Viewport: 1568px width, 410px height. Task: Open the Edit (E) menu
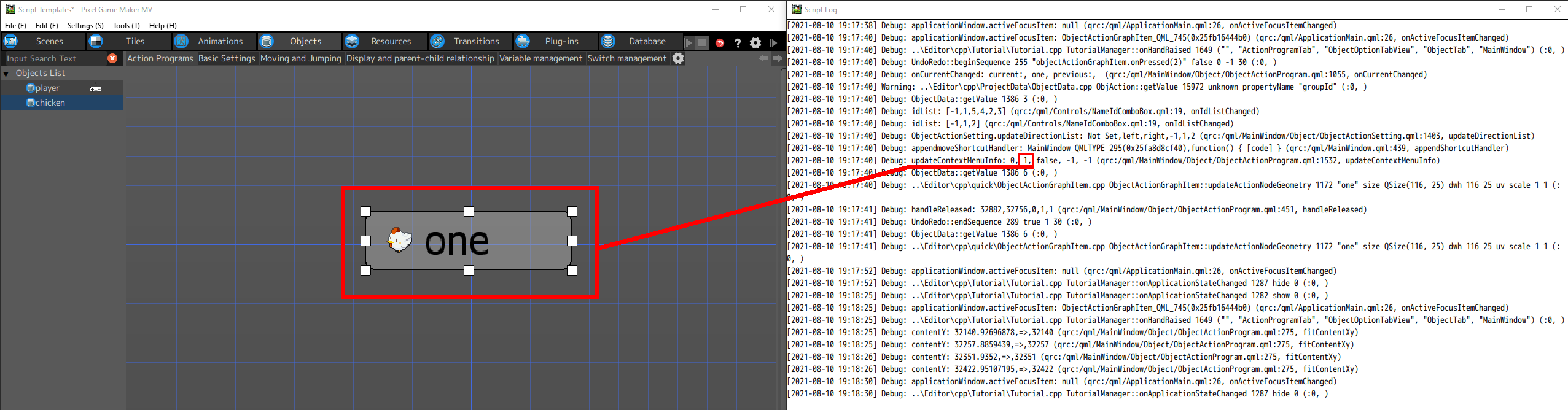point(47,25)
